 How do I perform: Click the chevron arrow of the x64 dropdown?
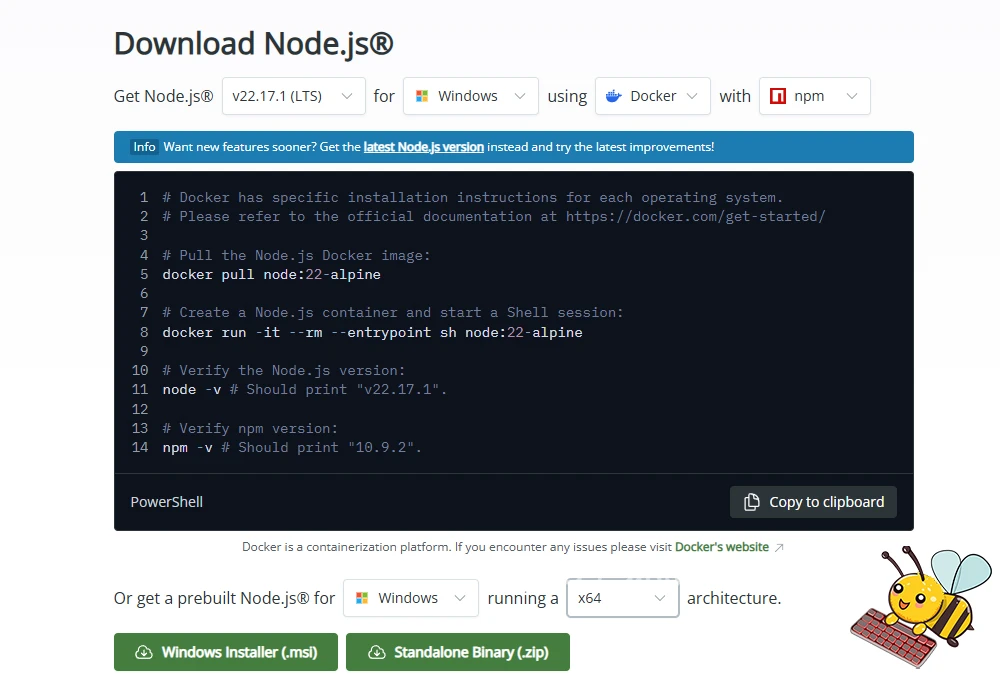coord(660,598)
